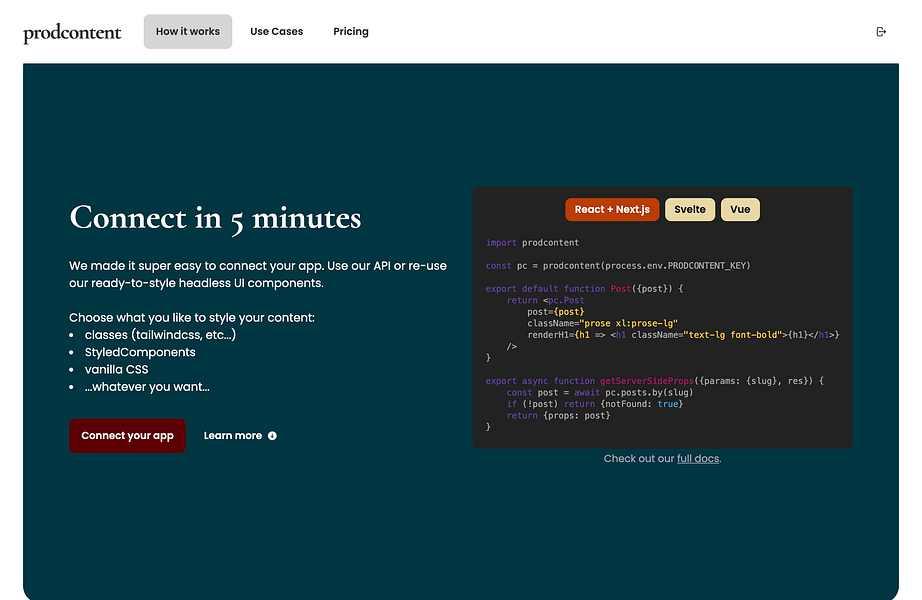Switch to the Svelte code tab

(690, 209)
